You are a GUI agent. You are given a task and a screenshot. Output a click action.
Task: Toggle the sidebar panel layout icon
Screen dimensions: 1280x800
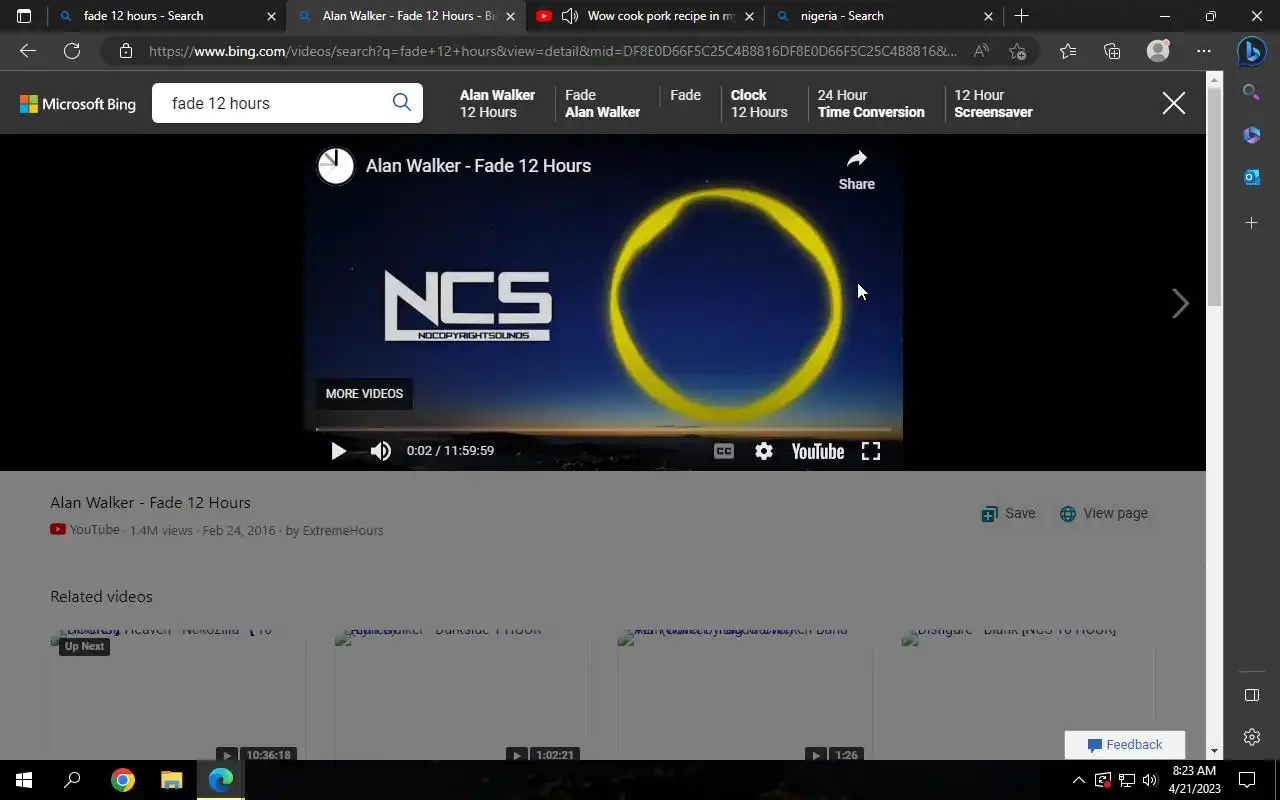pyautogui.click(x=1251, y=695)
